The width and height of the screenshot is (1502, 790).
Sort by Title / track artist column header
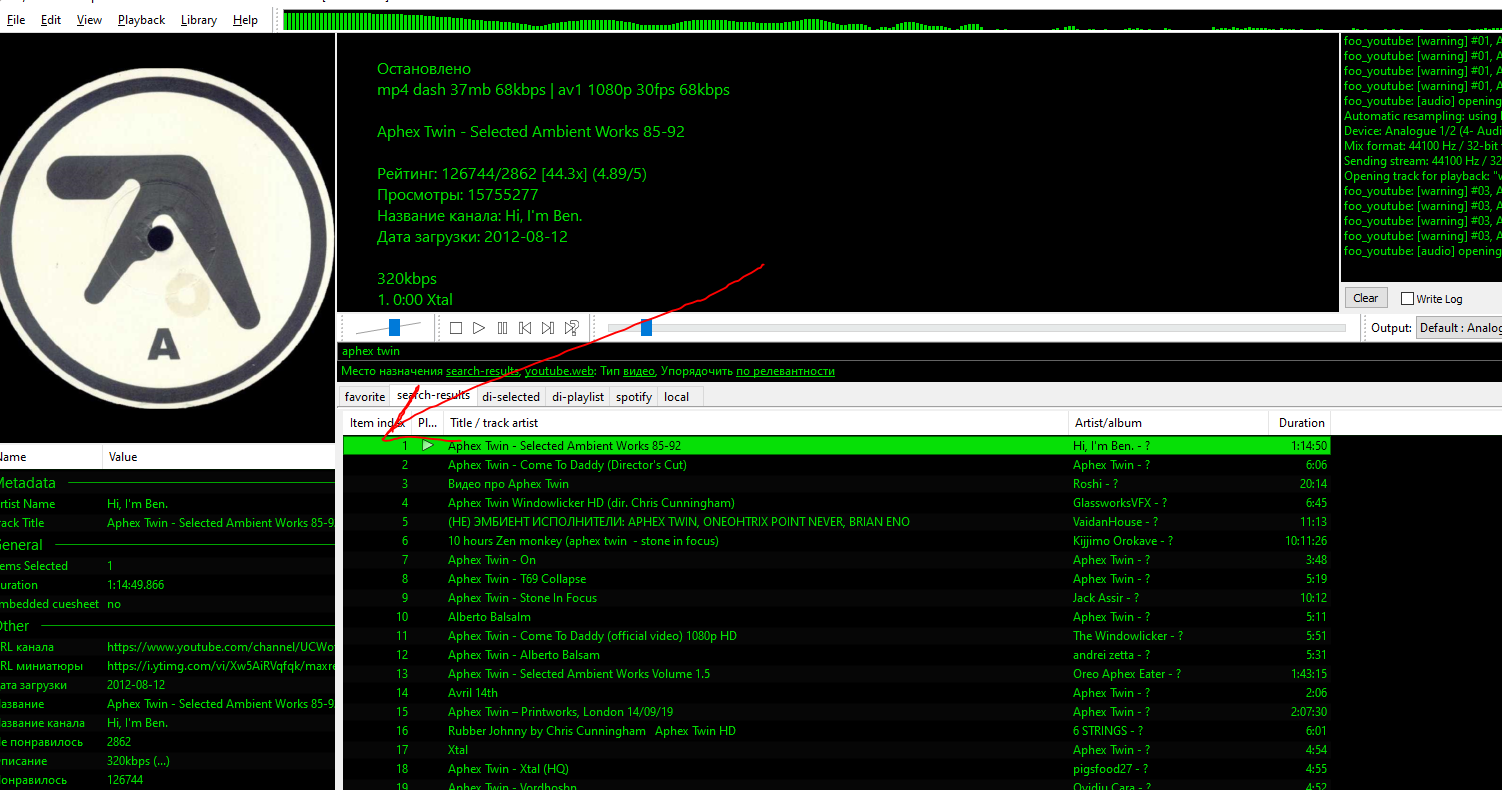click(x=754, y=423)
